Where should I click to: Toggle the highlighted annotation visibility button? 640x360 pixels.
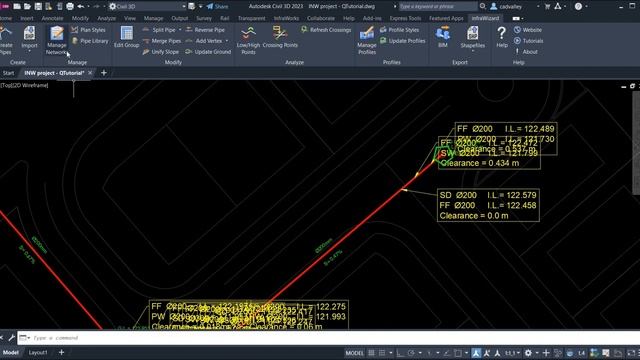click(x=476, y=353)
